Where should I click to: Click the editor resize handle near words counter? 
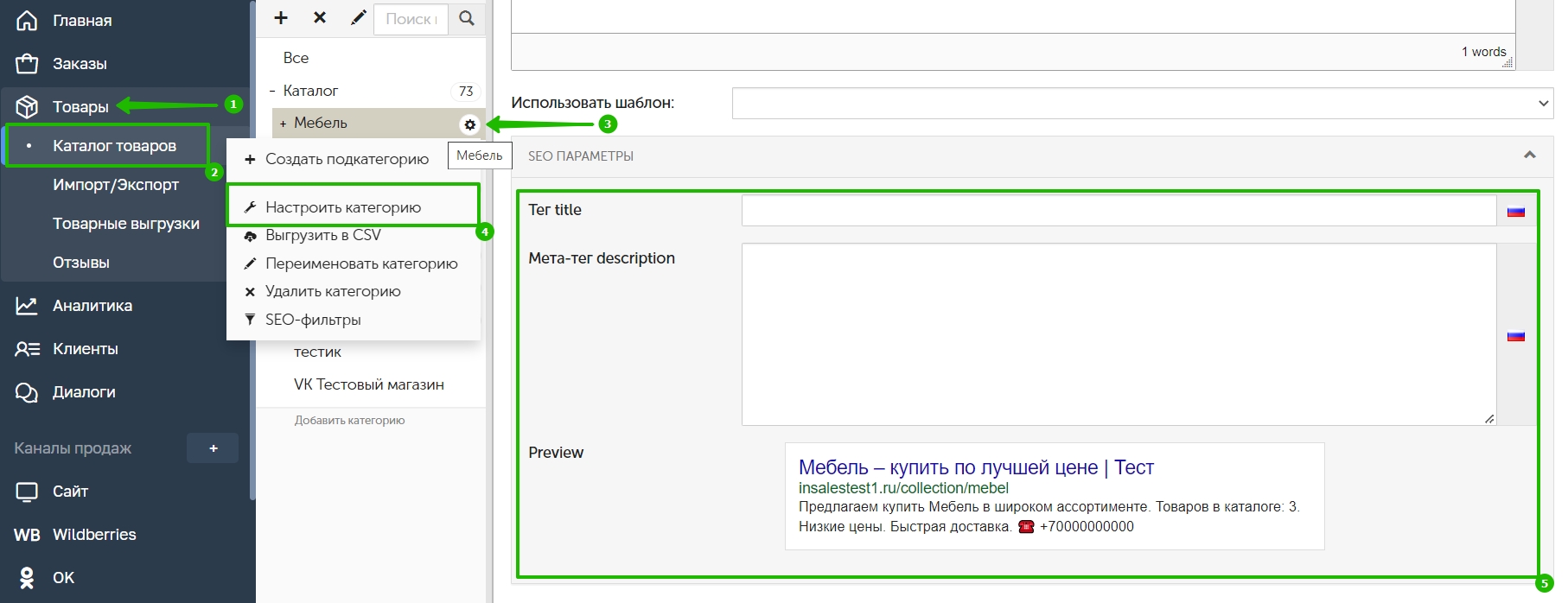pyautogui.click(x=1508, y=63)
